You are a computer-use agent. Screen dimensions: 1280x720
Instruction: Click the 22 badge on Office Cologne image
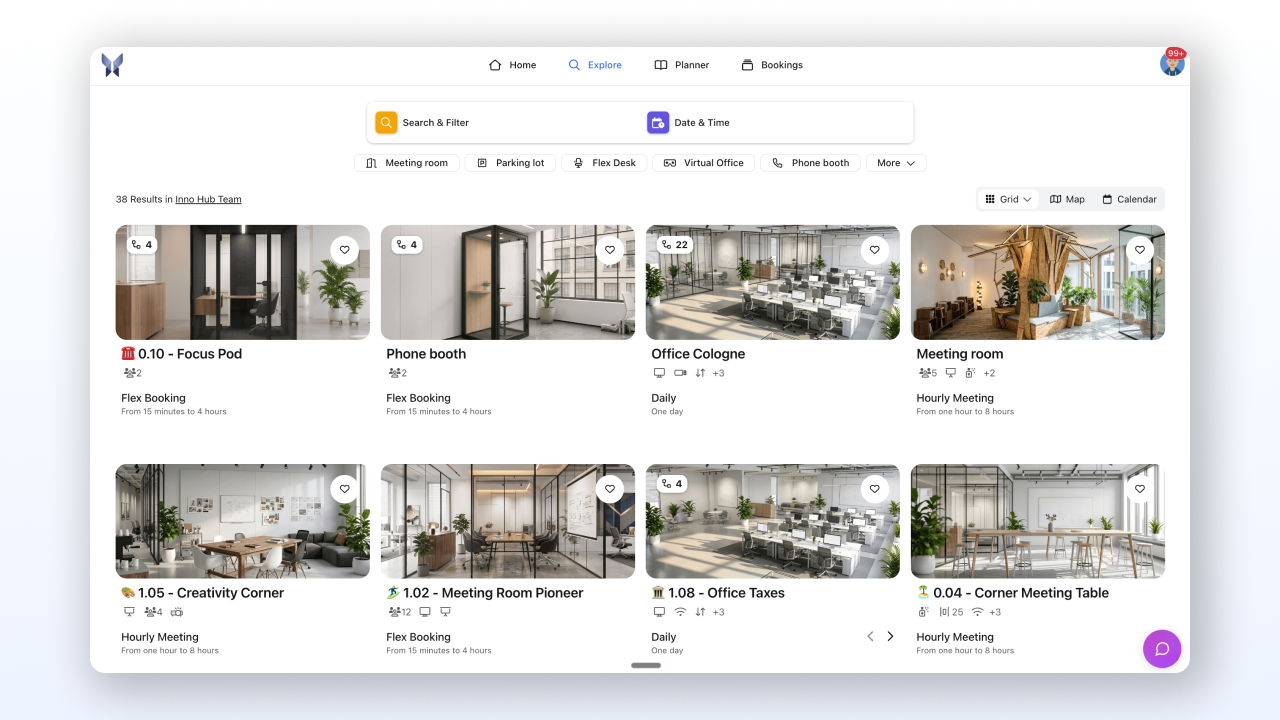[675, 245]
